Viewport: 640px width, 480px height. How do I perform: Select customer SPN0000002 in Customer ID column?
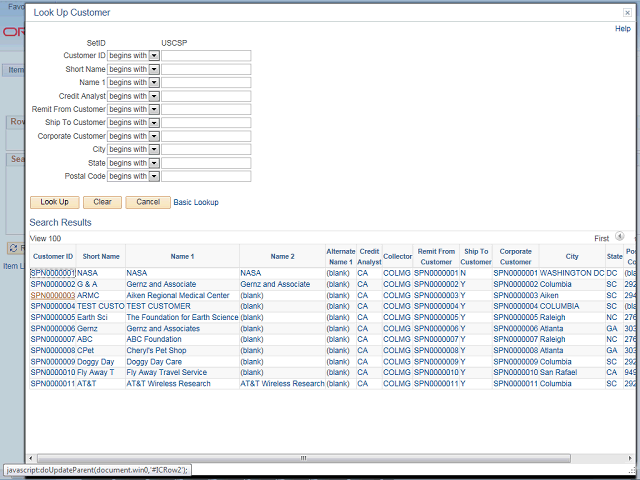pos(53,284)
